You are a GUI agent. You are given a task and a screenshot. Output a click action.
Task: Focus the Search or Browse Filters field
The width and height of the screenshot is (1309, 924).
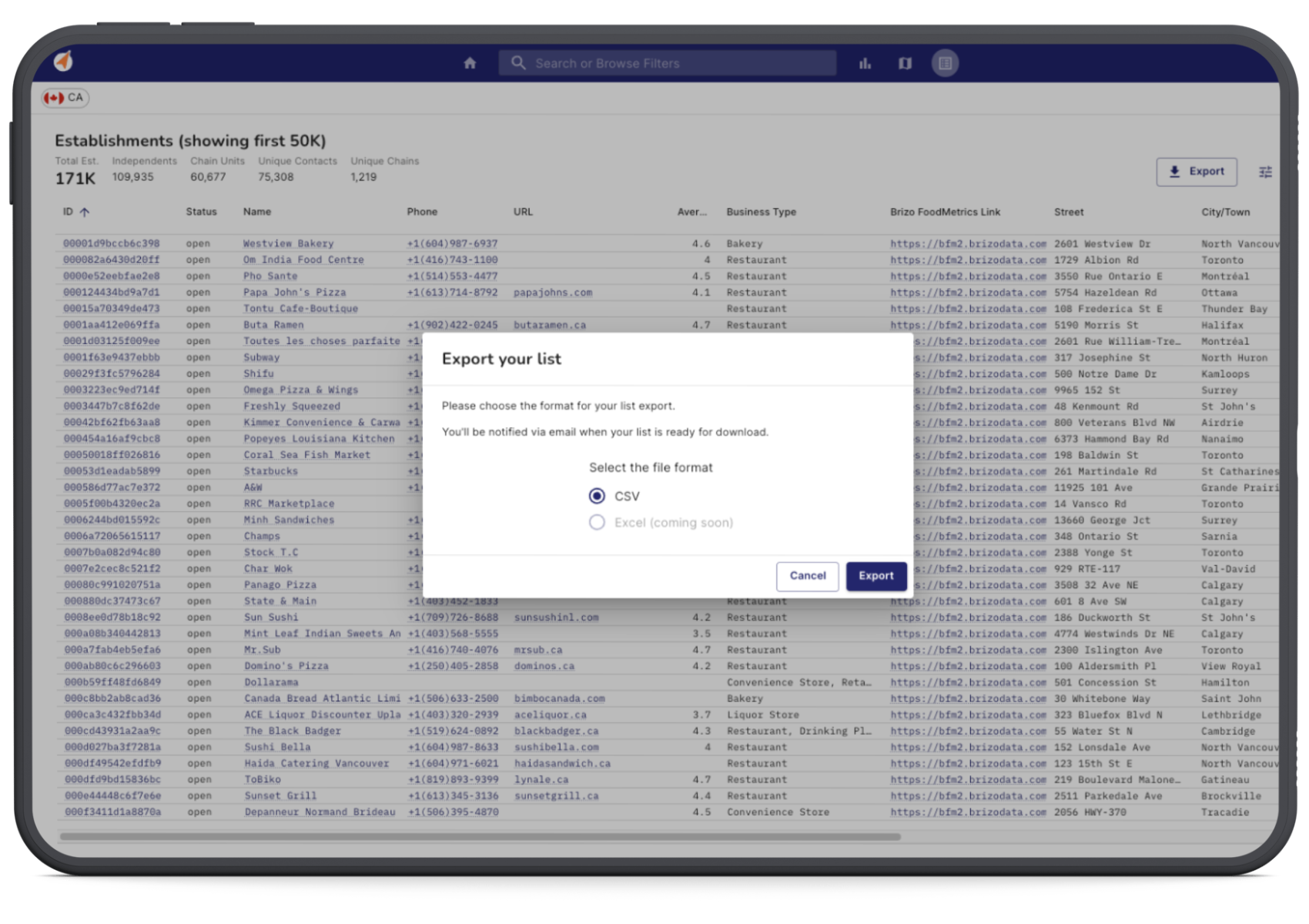pyautogui.click(x=678, y=63)
